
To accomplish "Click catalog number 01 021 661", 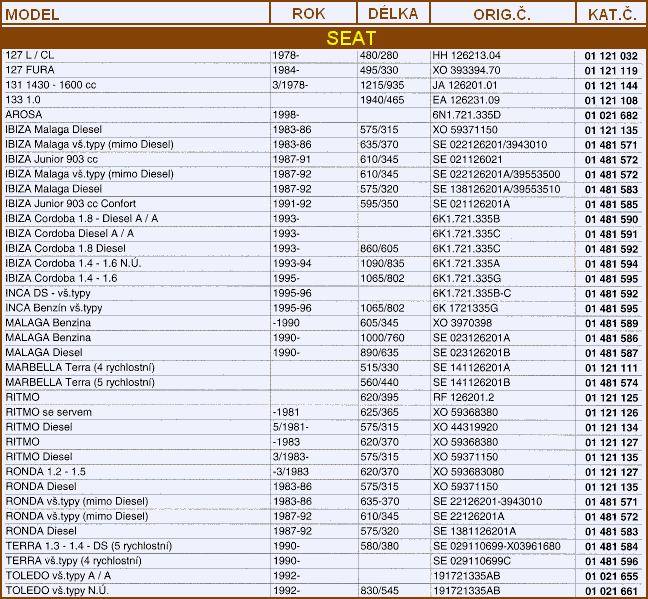I will tap(611, 592).
